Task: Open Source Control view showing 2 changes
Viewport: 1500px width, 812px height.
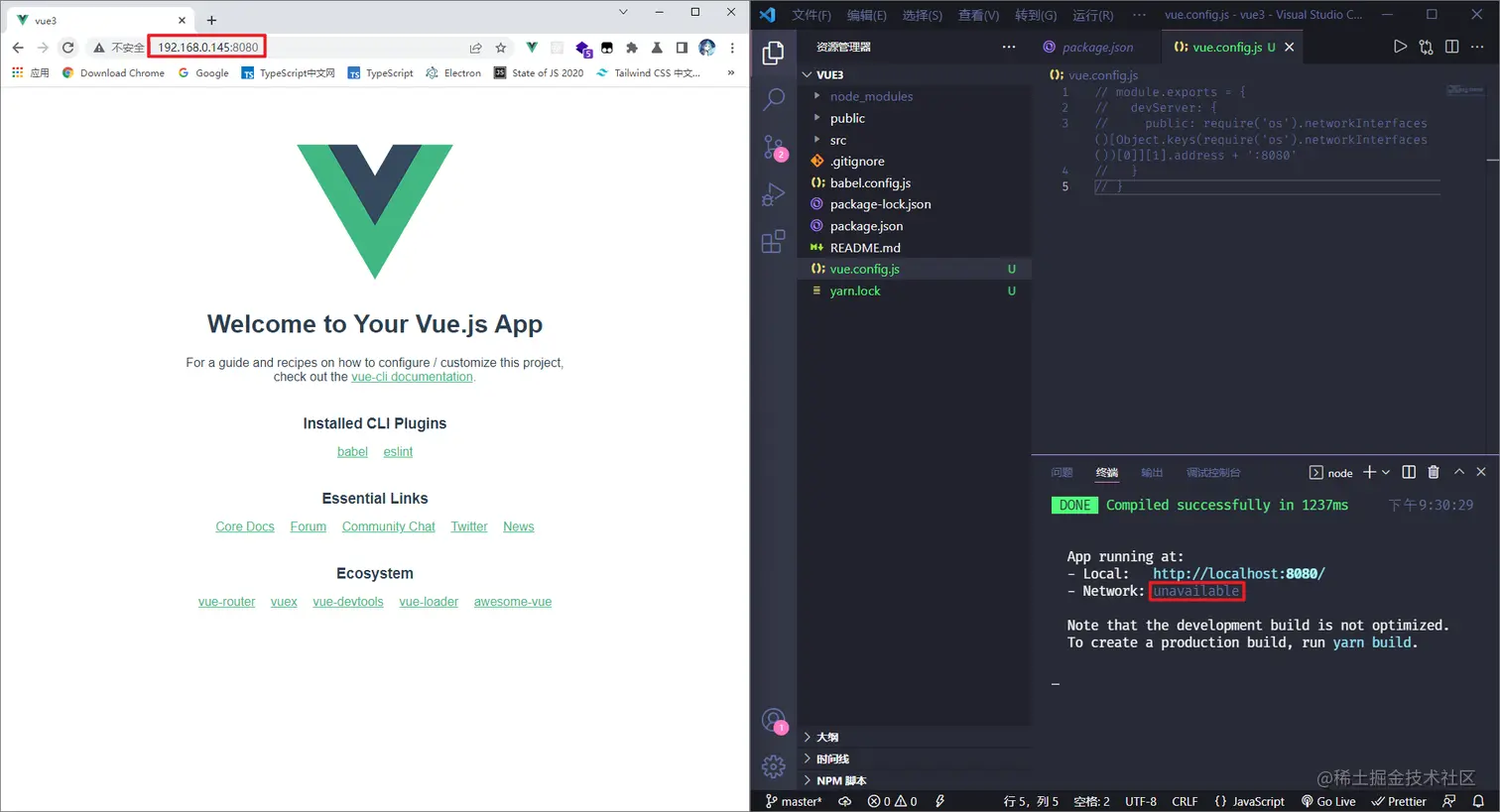Action: tap(773, 146)
